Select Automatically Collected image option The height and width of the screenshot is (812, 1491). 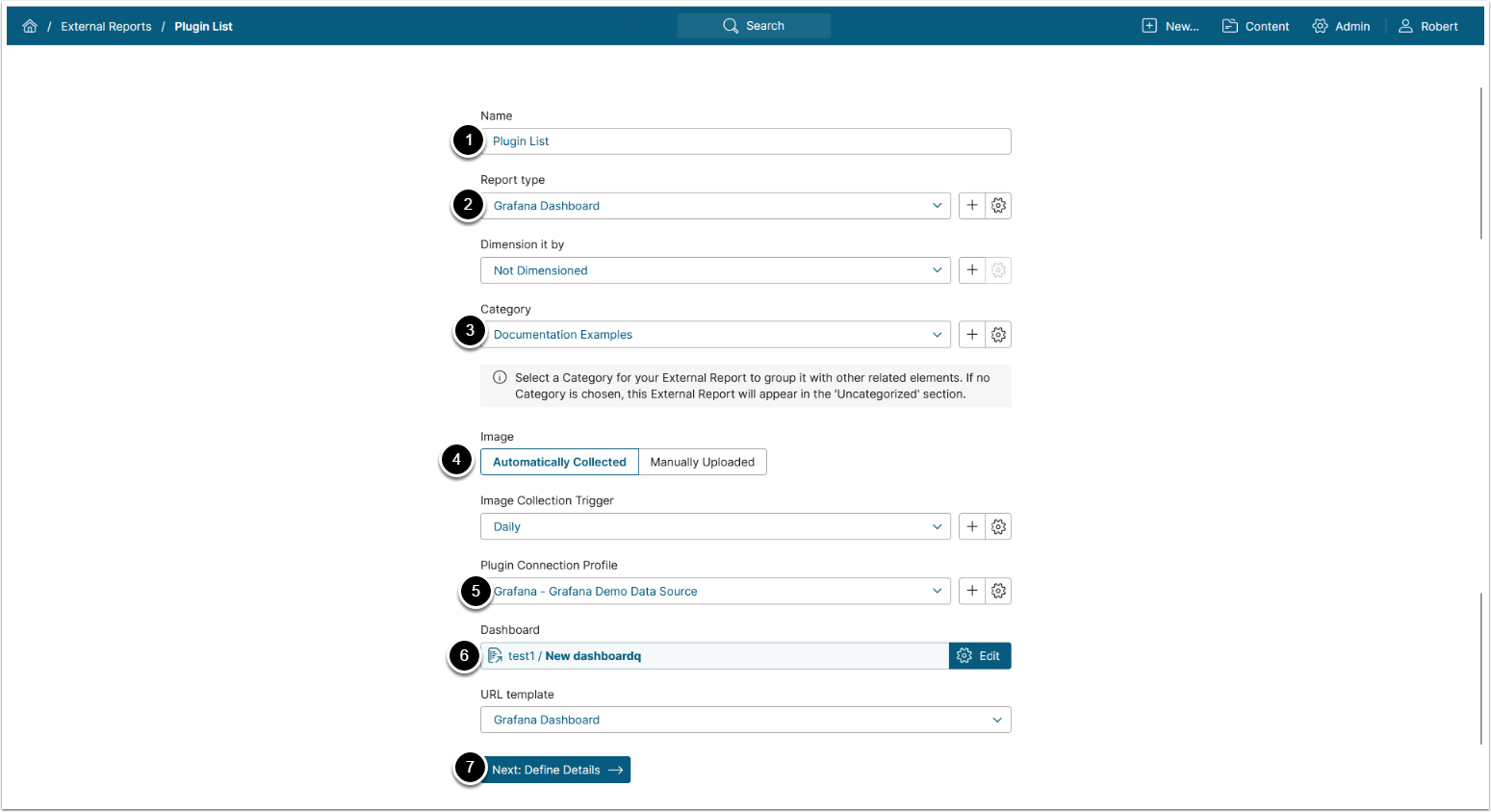[x=559, y=463]
